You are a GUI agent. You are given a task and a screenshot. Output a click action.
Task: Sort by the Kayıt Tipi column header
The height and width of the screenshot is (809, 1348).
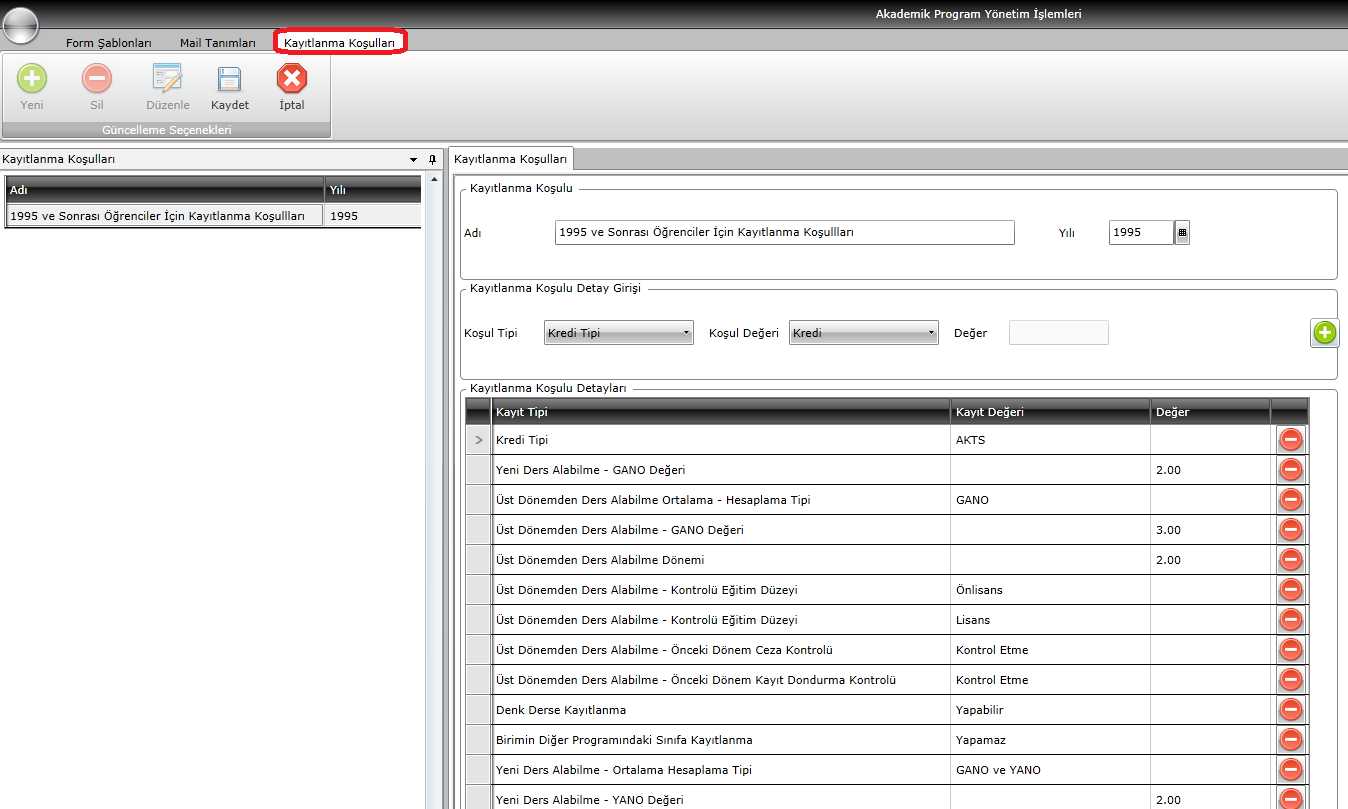pos(721,412)
